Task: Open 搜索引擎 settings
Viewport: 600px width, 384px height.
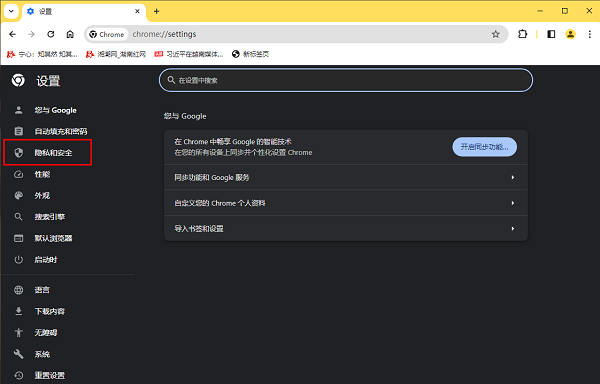Action: 50,217
